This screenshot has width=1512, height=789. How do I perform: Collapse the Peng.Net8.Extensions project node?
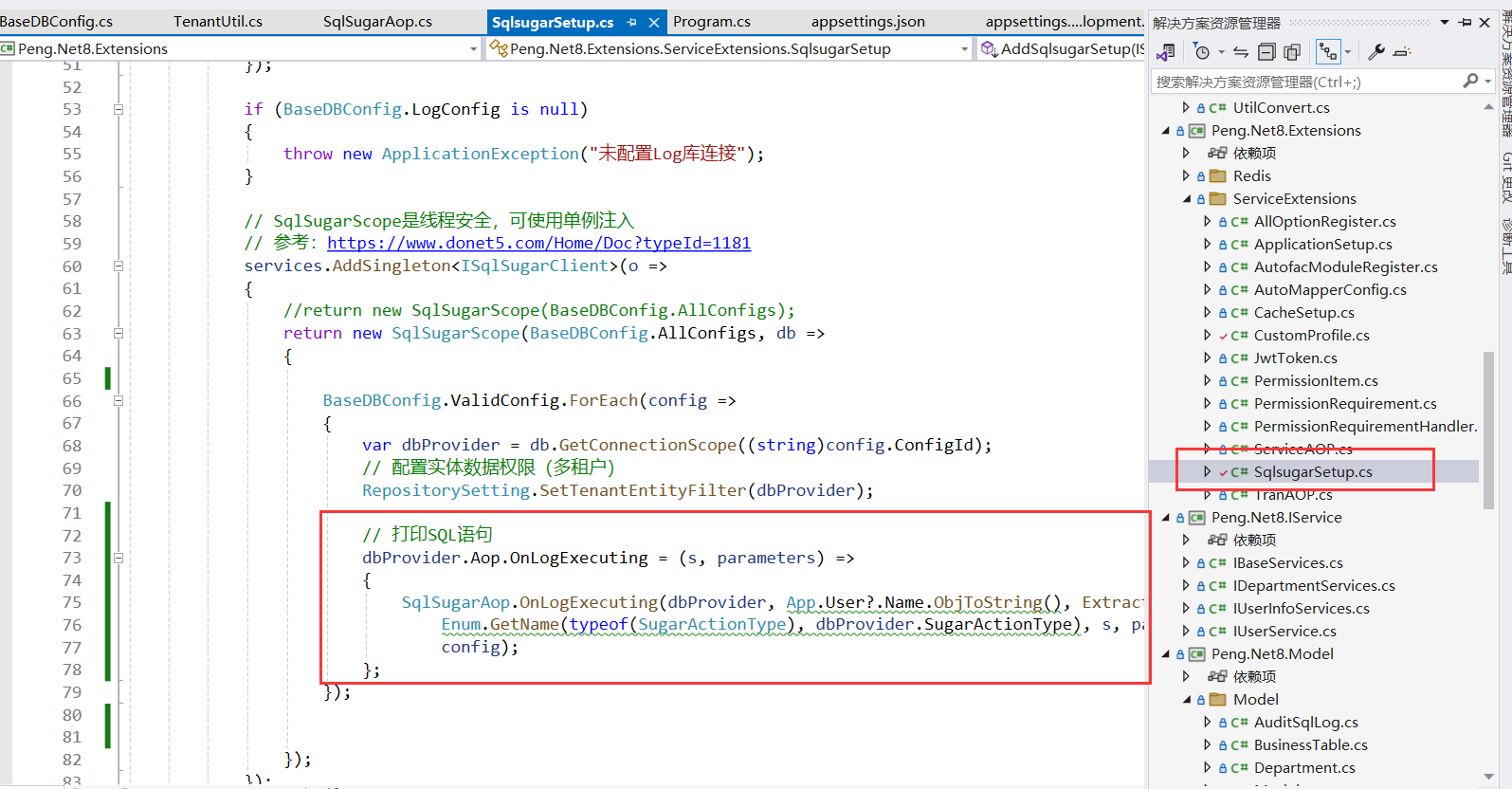click(1165, 131)
